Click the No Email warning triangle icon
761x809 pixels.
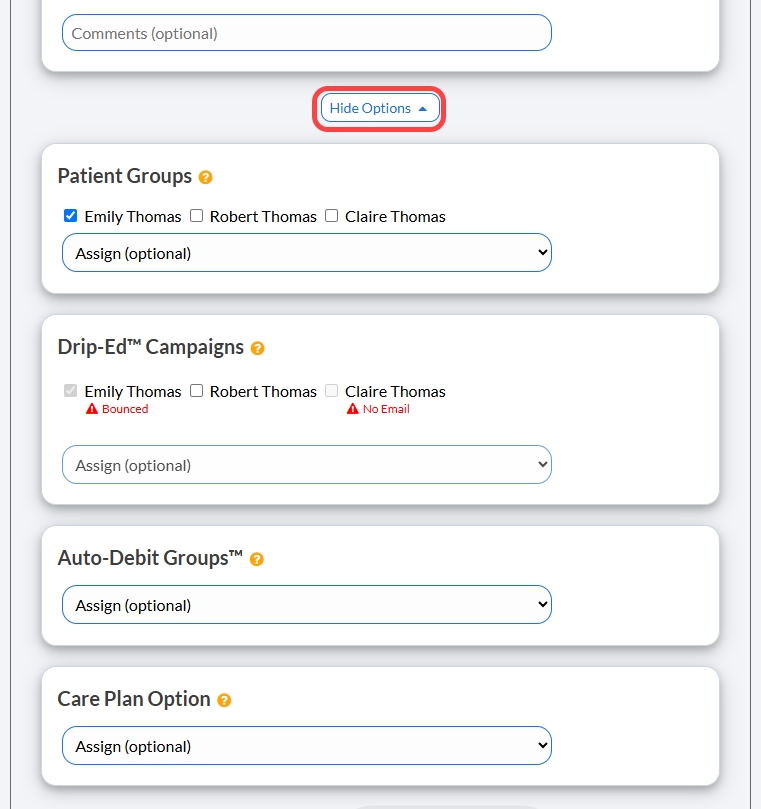pyautogui.click(x=352, y=409)
